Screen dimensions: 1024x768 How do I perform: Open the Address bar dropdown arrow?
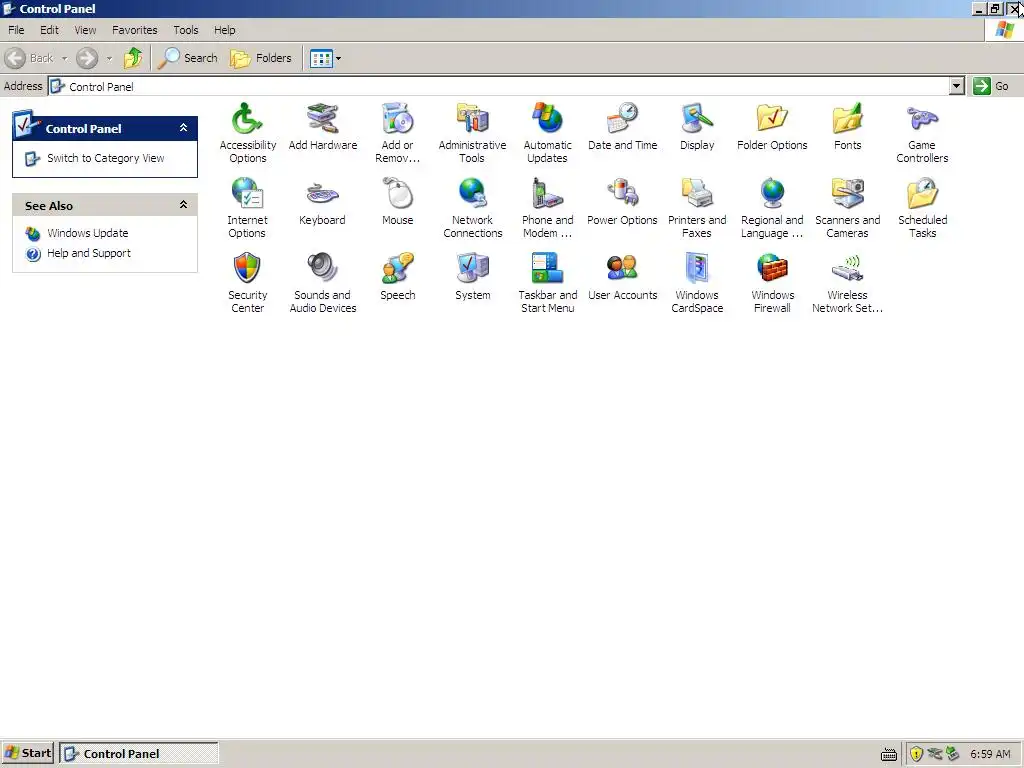click(956, 86)
